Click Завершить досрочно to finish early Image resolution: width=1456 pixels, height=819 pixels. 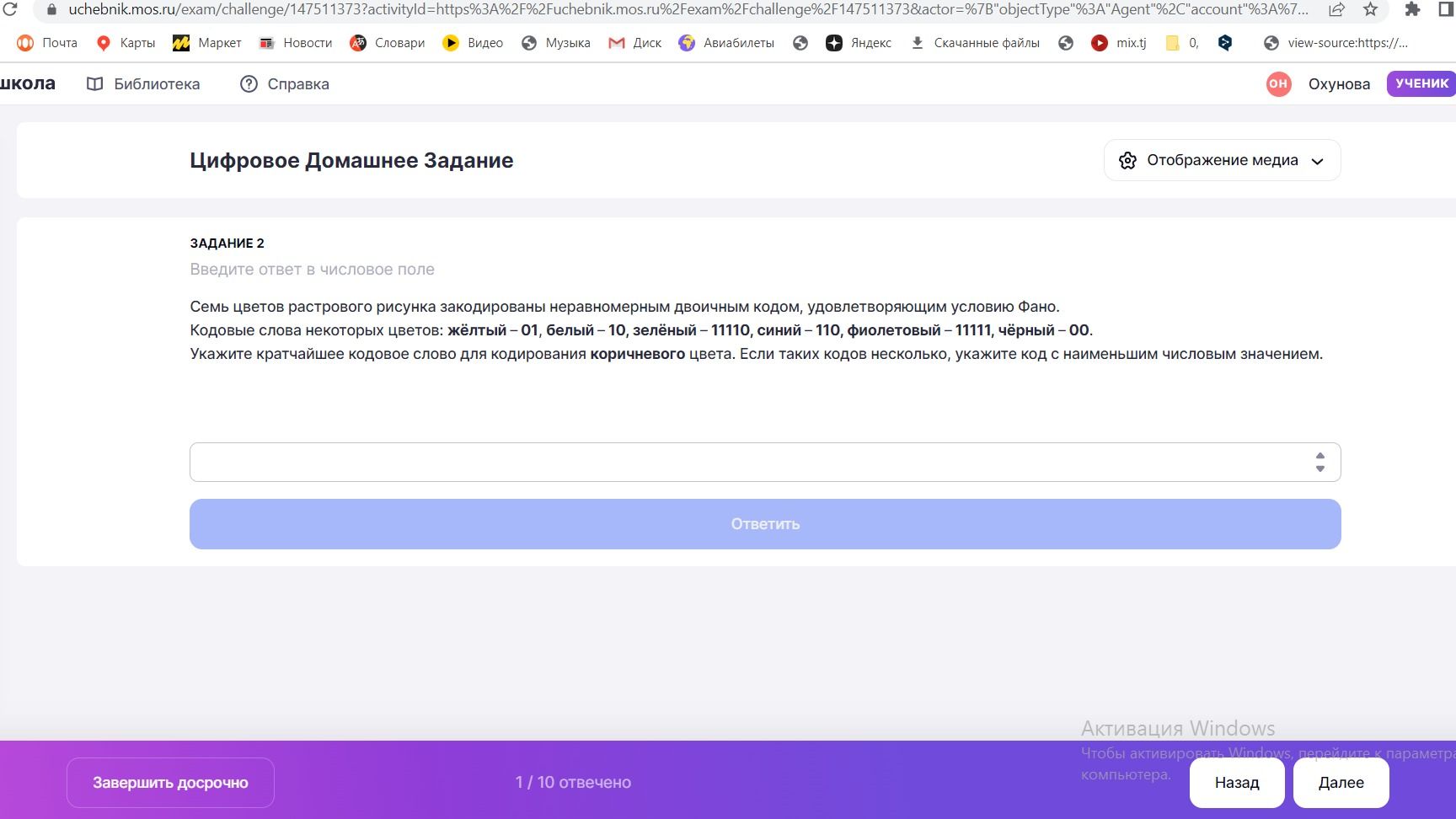tap(170, 783)
